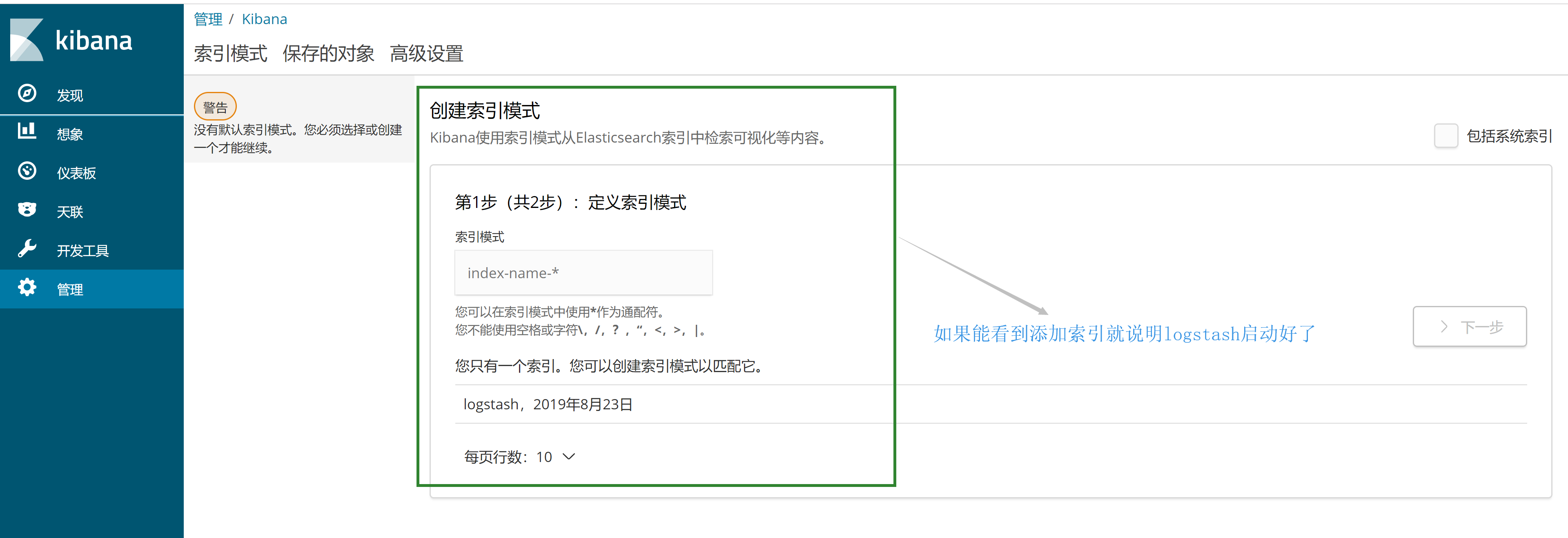Collapse the page size chevron
The height and width of the screenshot is (538, 1568).
[568, 456]
